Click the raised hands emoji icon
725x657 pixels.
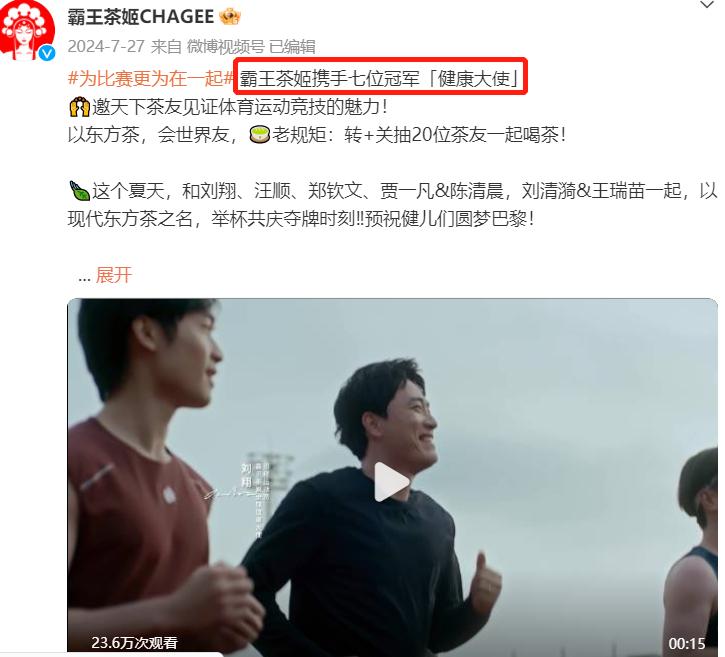(79, 107)
